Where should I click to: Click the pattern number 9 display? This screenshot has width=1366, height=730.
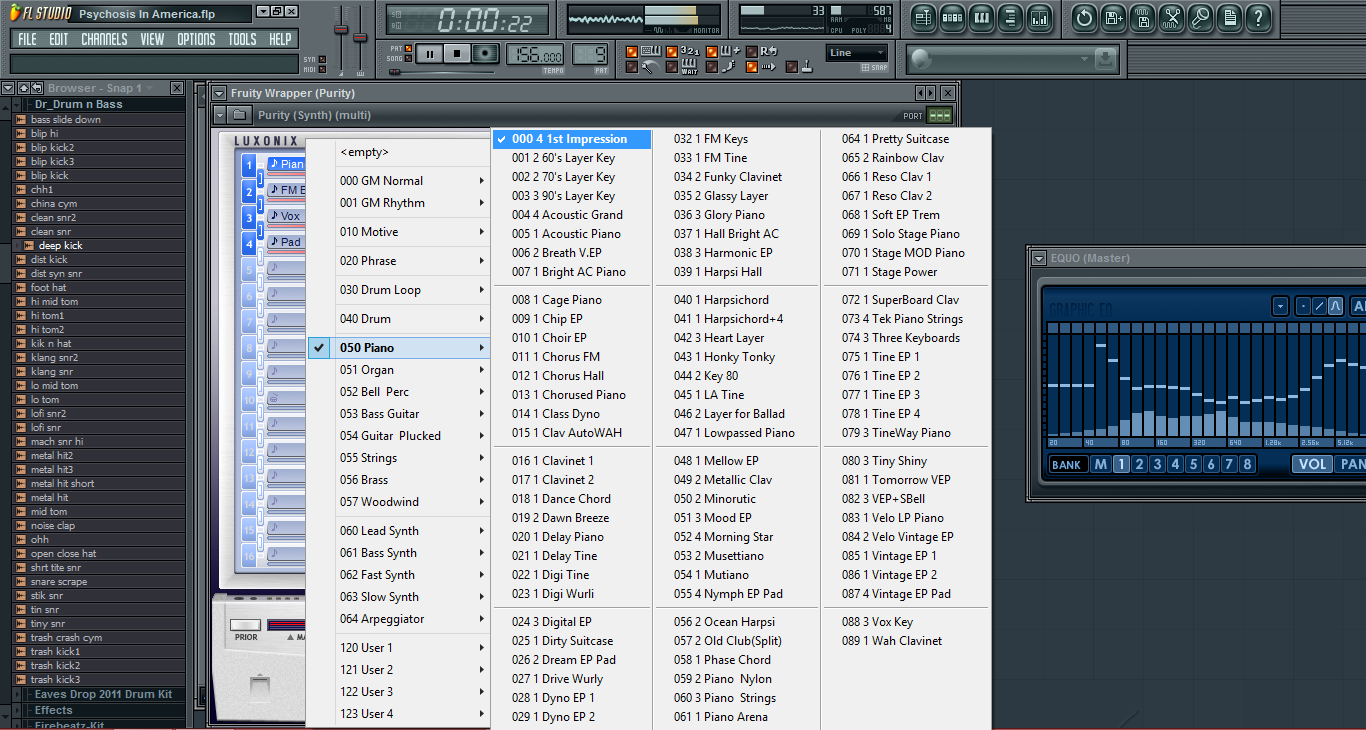(x=590, y=54)
